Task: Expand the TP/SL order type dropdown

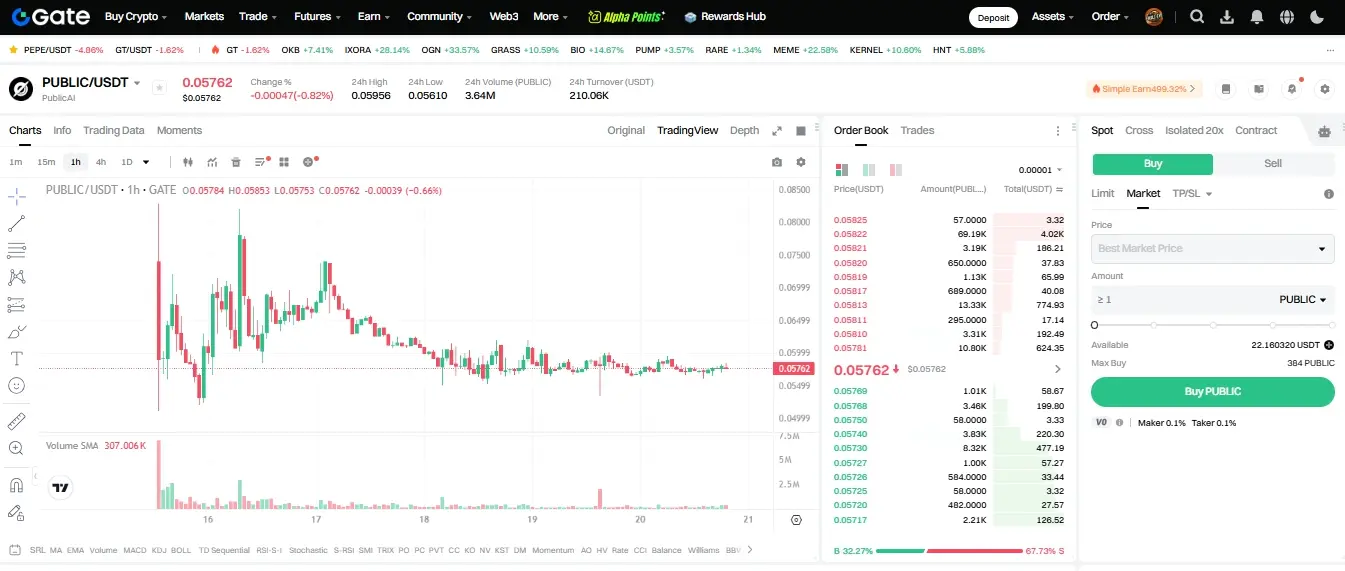Action: 1192,194
